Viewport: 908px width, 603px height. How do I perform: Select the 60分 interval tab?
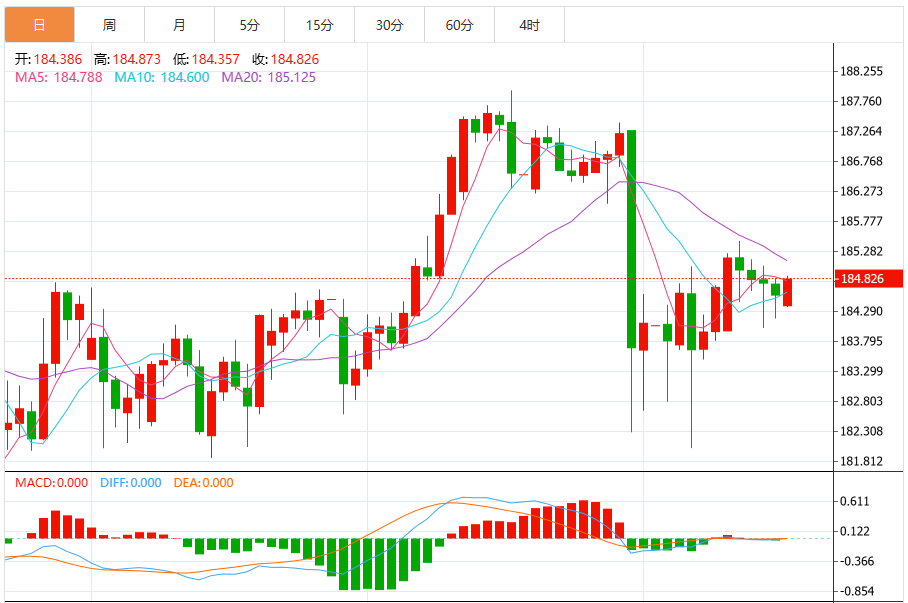460,25
